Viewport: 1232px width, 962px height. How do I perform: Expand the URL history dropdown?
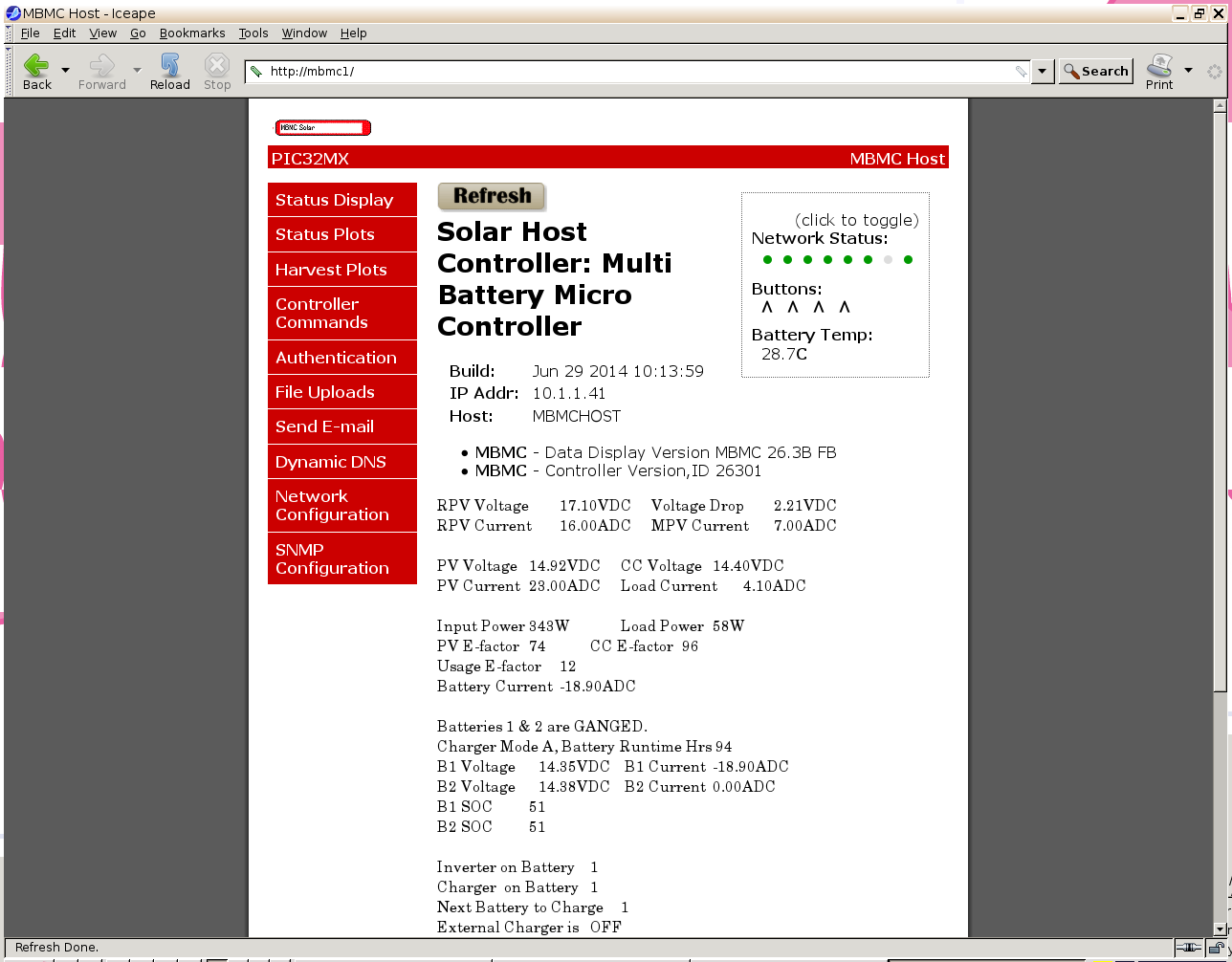click(1043, 72)
